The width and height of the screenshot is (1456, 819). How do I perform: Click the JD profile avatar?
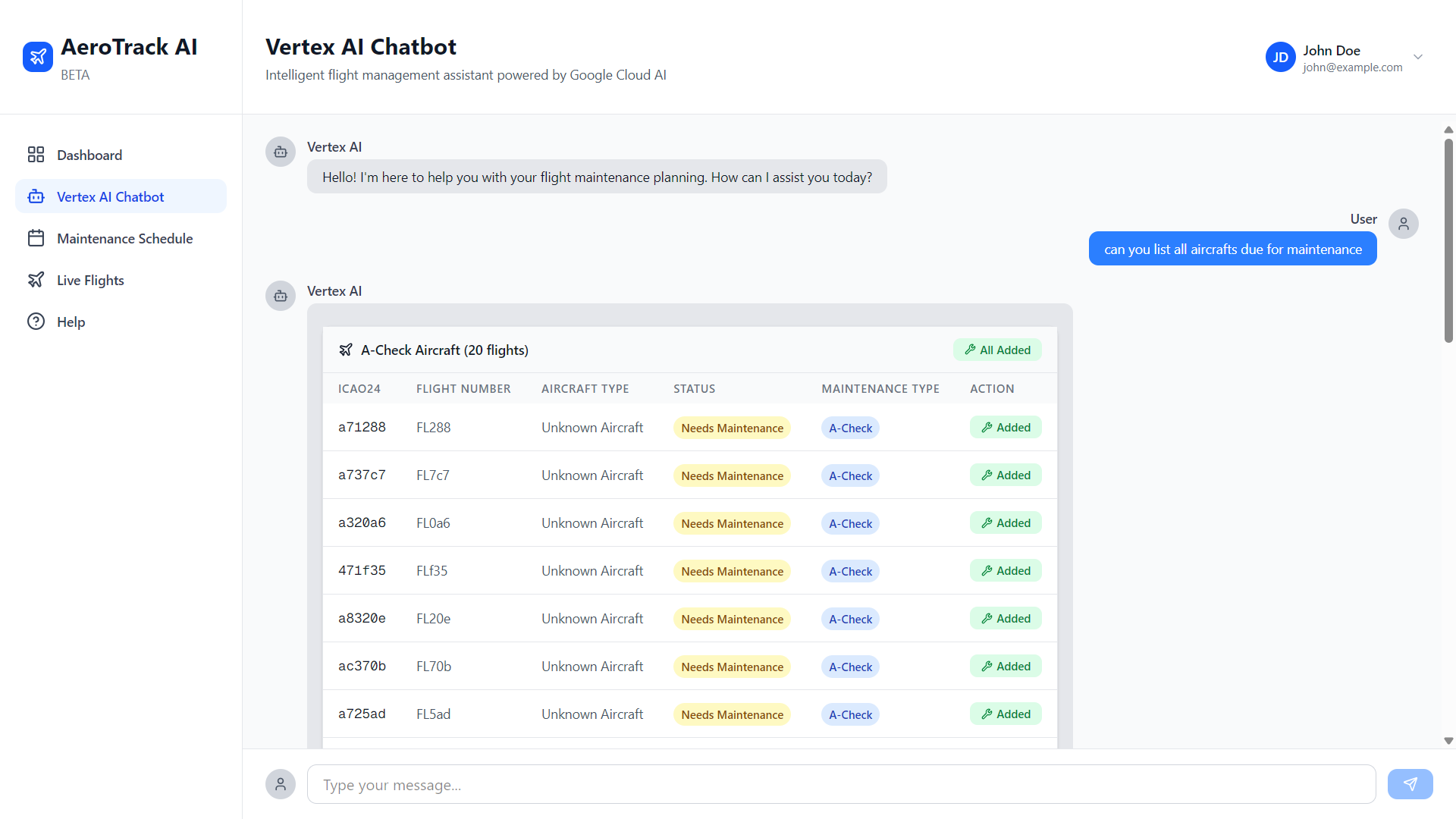[x=1280, y=57]
